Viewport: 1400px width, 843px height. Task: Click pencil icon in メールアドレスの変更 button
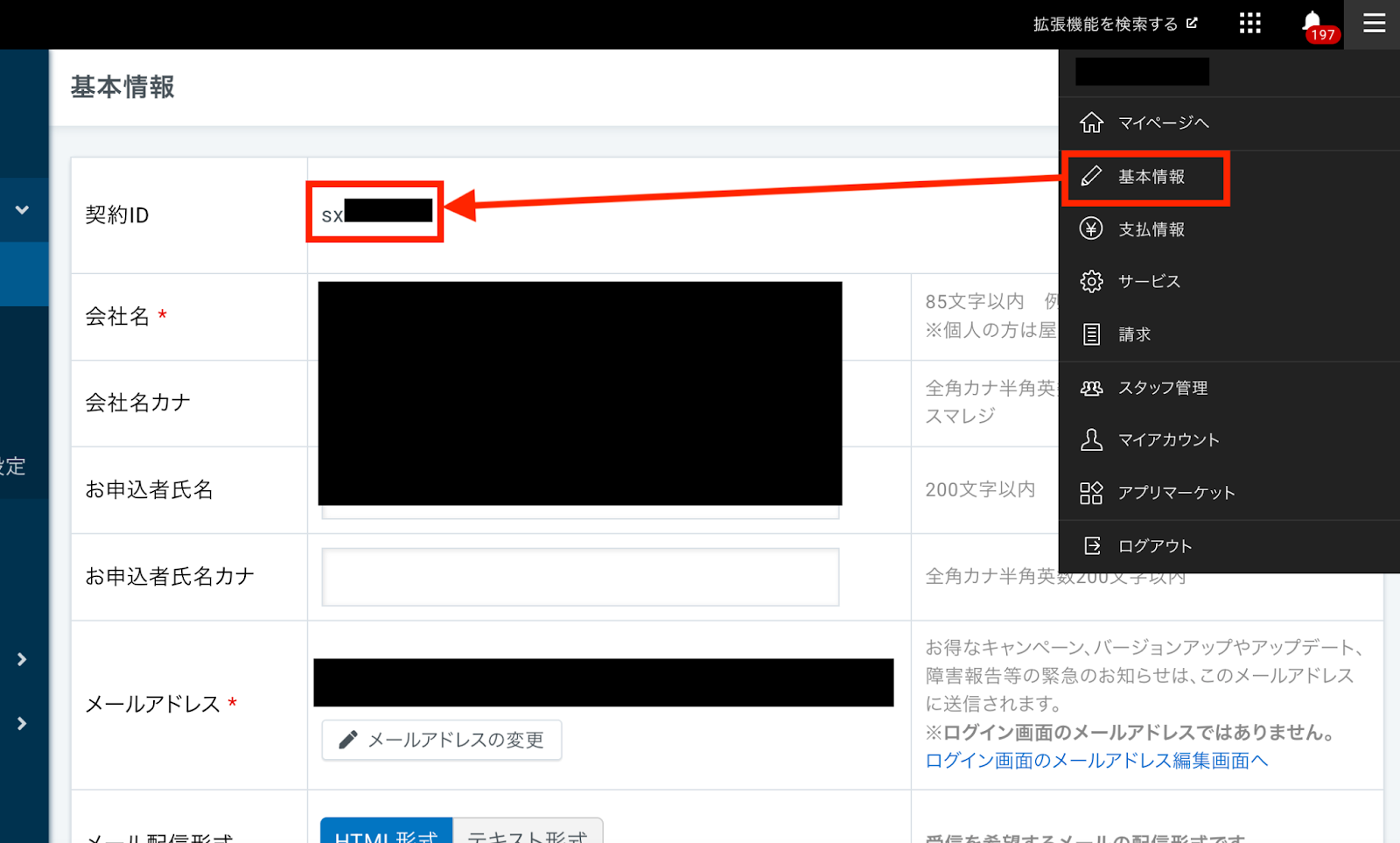347,740
